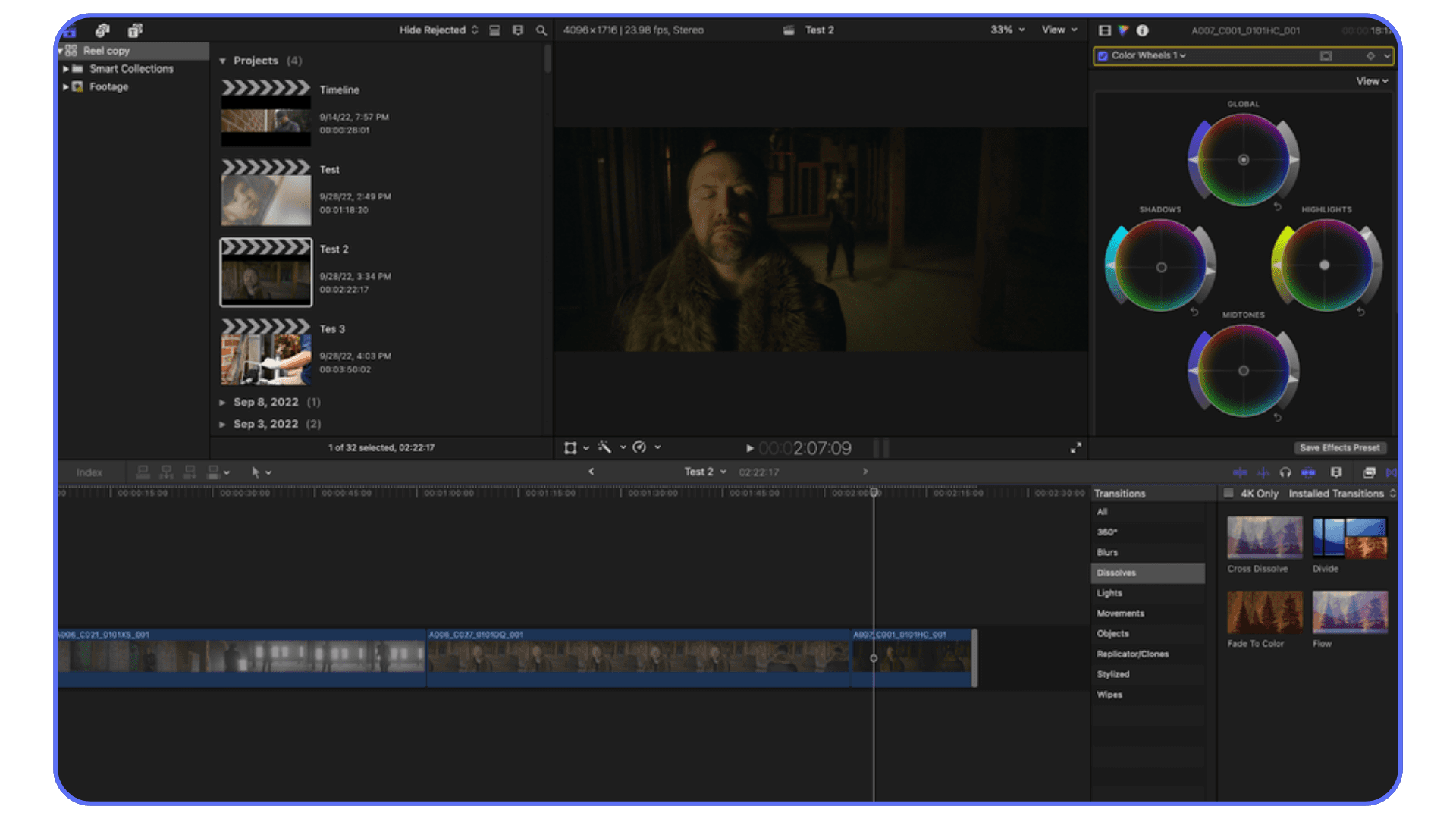
Task: Enter full screen viewer mode
Action: [1075, 448]
